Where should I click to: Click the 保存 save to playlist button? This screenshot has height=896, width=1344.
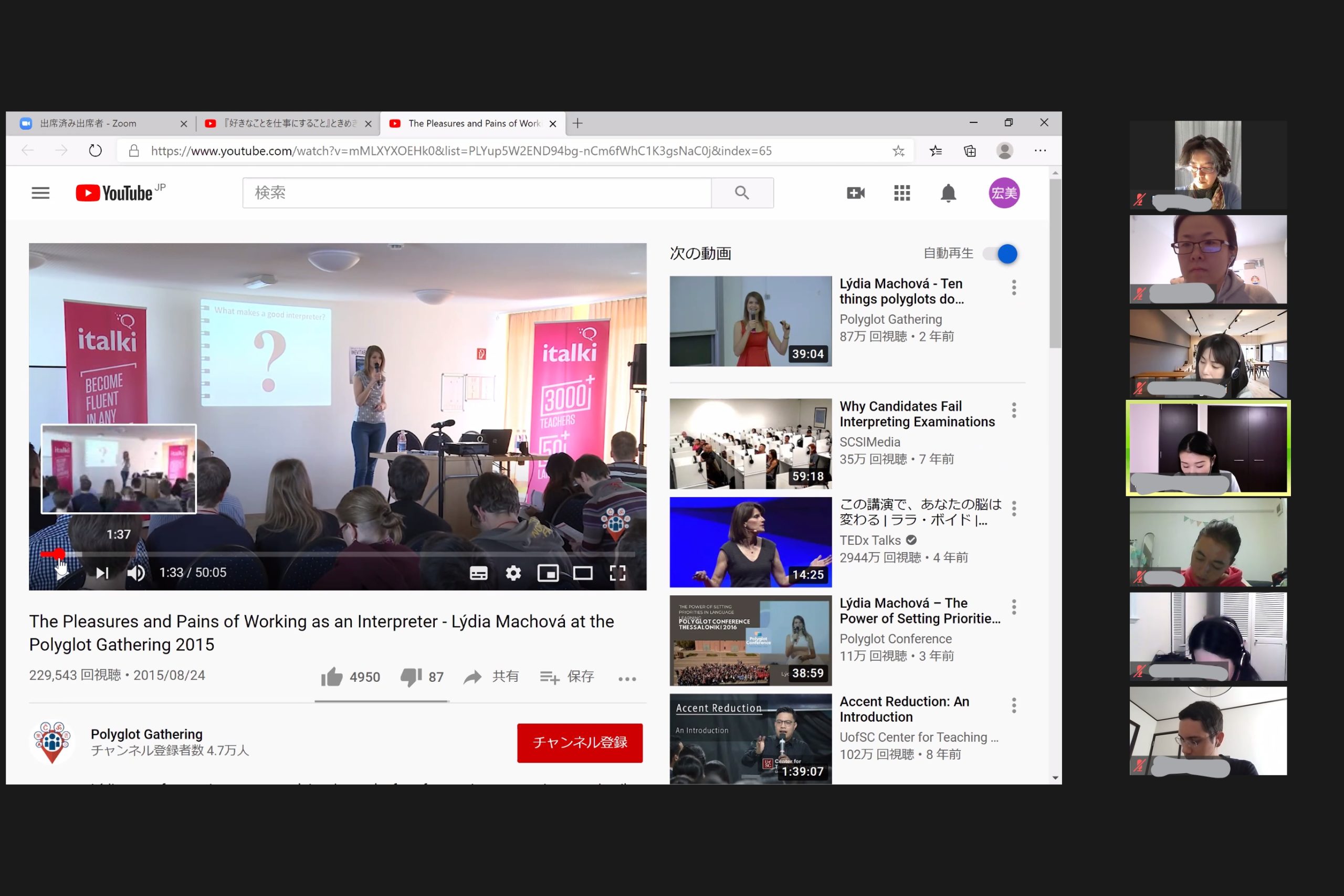(x=567, y=677)
